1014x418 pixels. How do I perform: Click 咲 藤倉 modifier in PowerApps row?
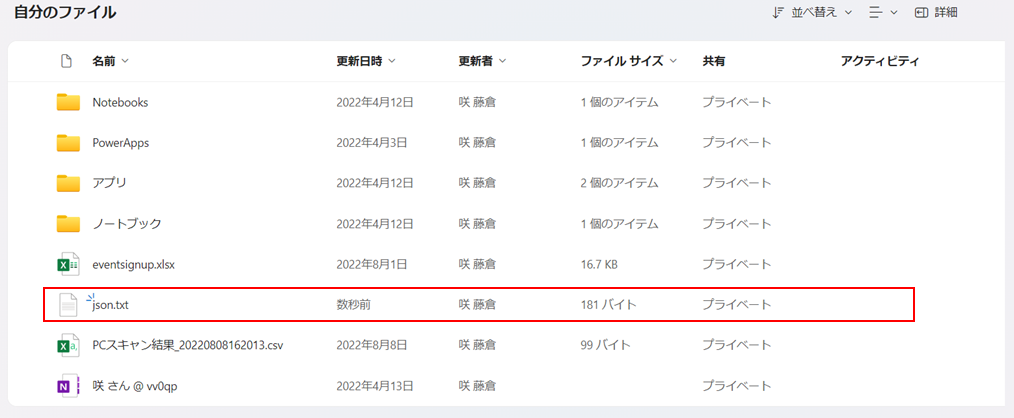(x=477, y=143)
